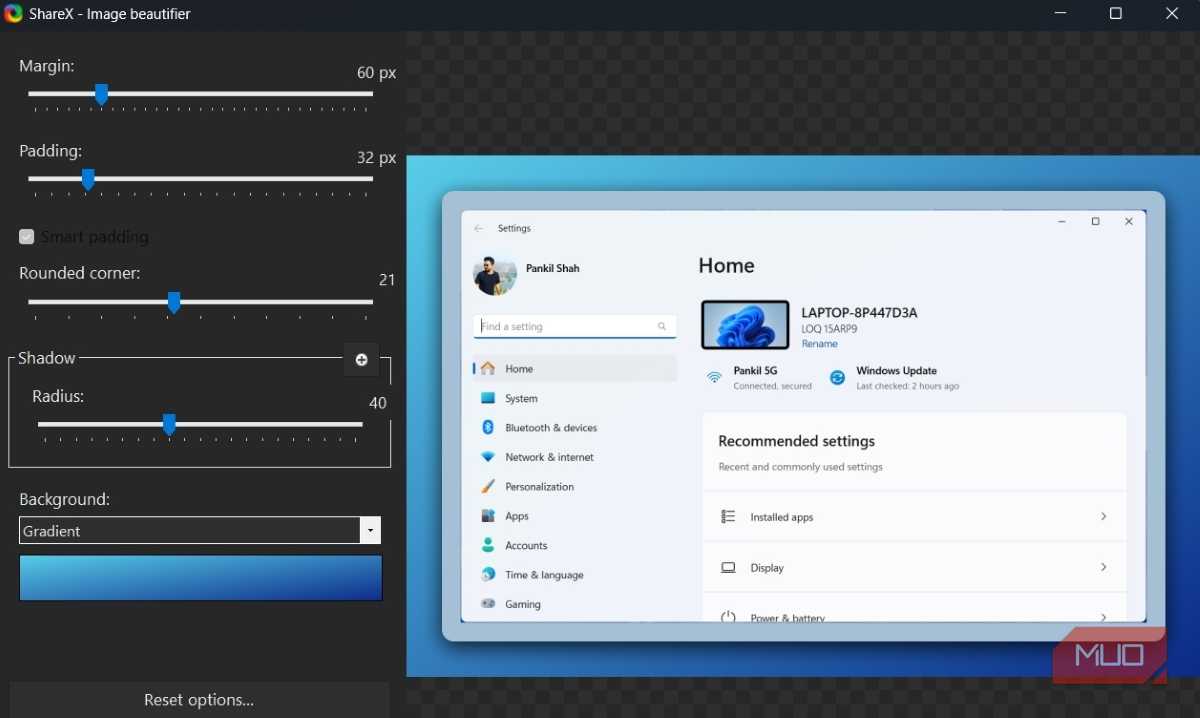The width and height of the screenshot is (1200, 718).
Task: Click the Shadow Radius slider handle
Action: 169,425
